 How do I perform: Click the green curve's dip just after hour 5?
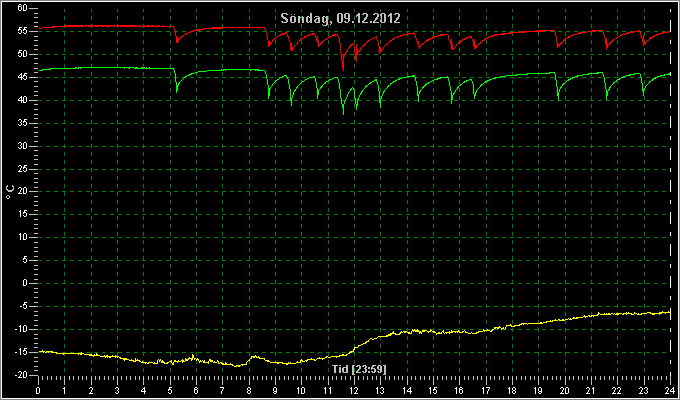tap(177, 91)
